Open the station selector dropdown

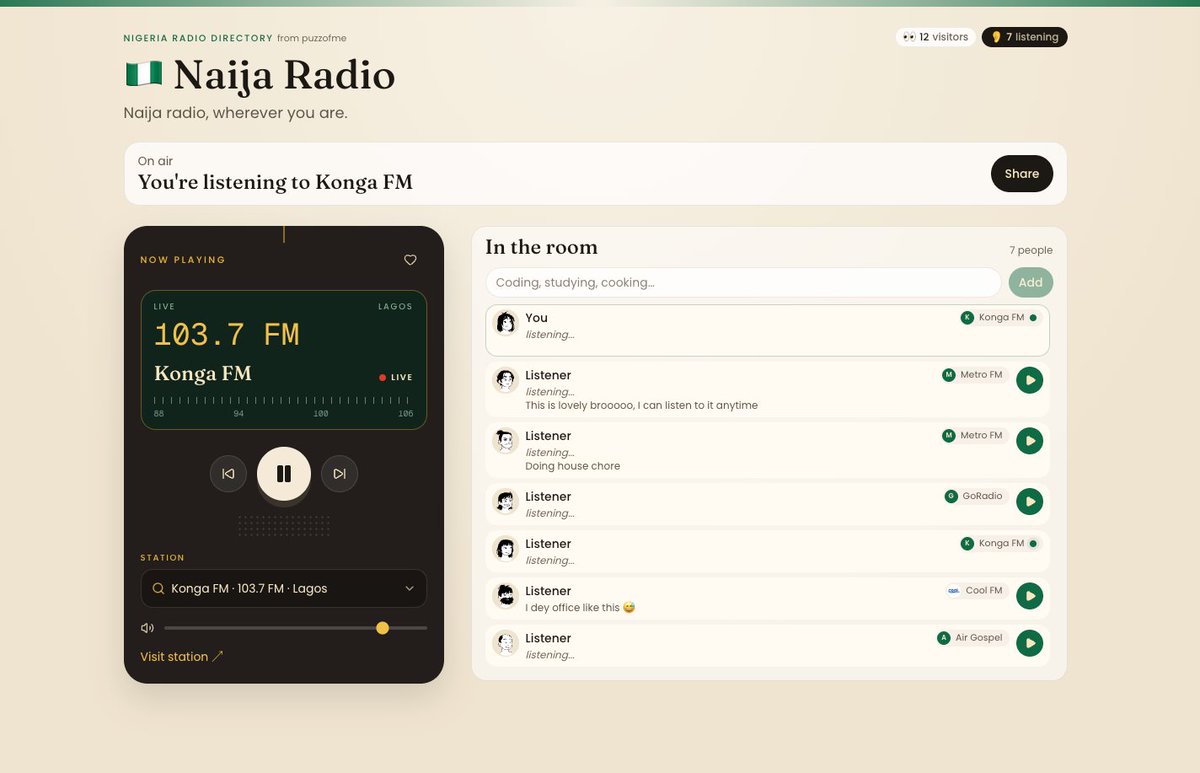[x=284, y=589]
